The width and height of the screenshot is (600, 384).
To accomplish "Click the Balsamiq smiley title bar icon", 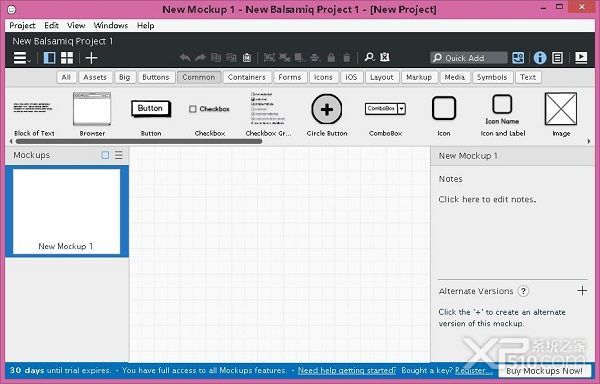I will pos(11,9).
